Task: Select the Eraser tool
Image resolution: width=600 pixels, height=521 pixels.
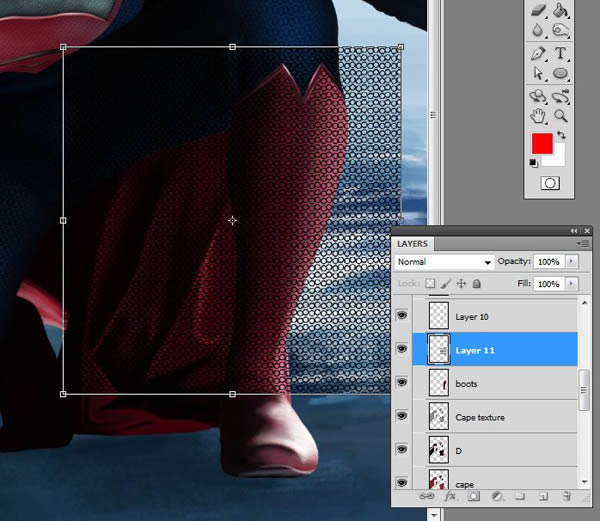Action: [538, 10]
